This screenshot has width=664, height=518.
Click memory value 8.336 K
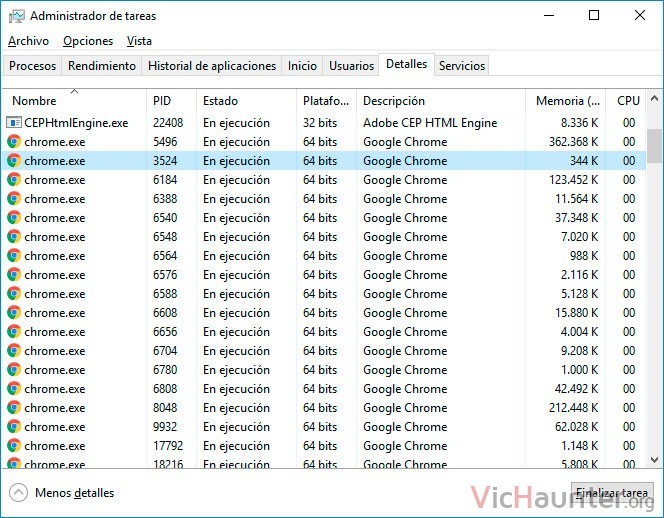pyautogui.click(x=580, y=123)
